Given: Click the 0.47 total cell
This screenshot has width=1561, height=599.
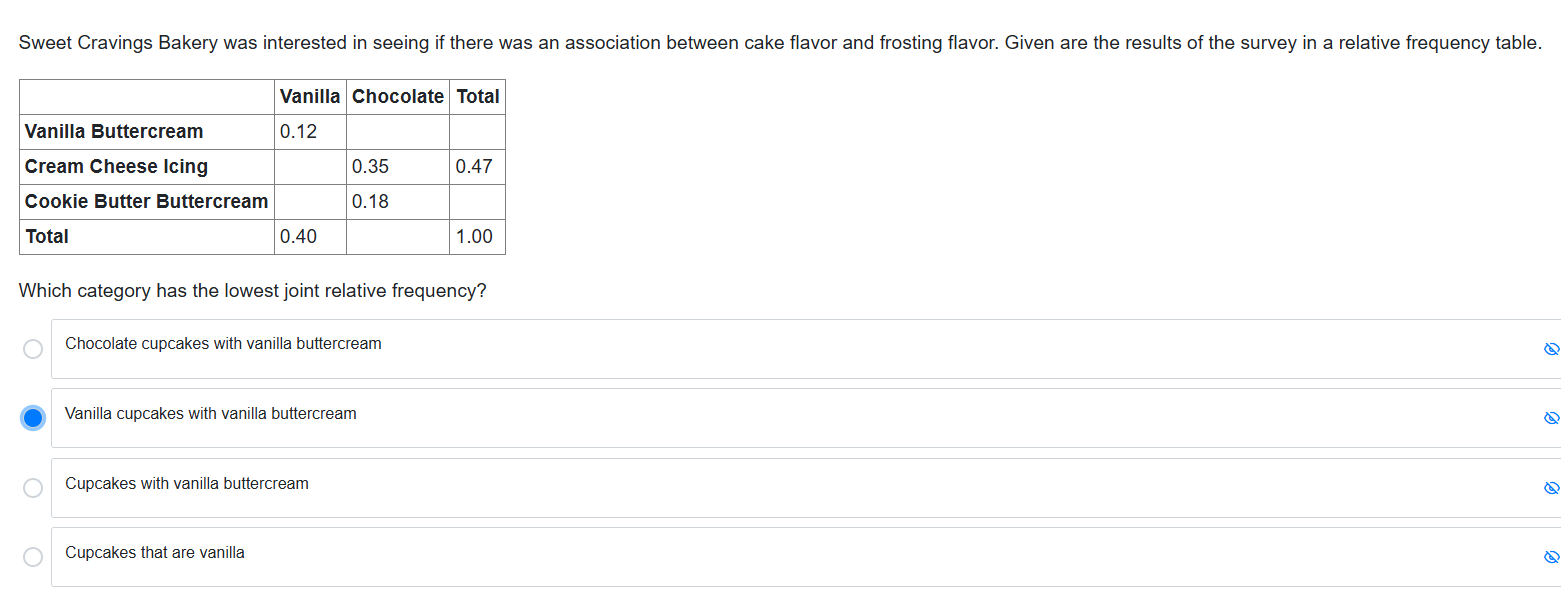Looking at the screenshot, I should click(x=474, y=167).
